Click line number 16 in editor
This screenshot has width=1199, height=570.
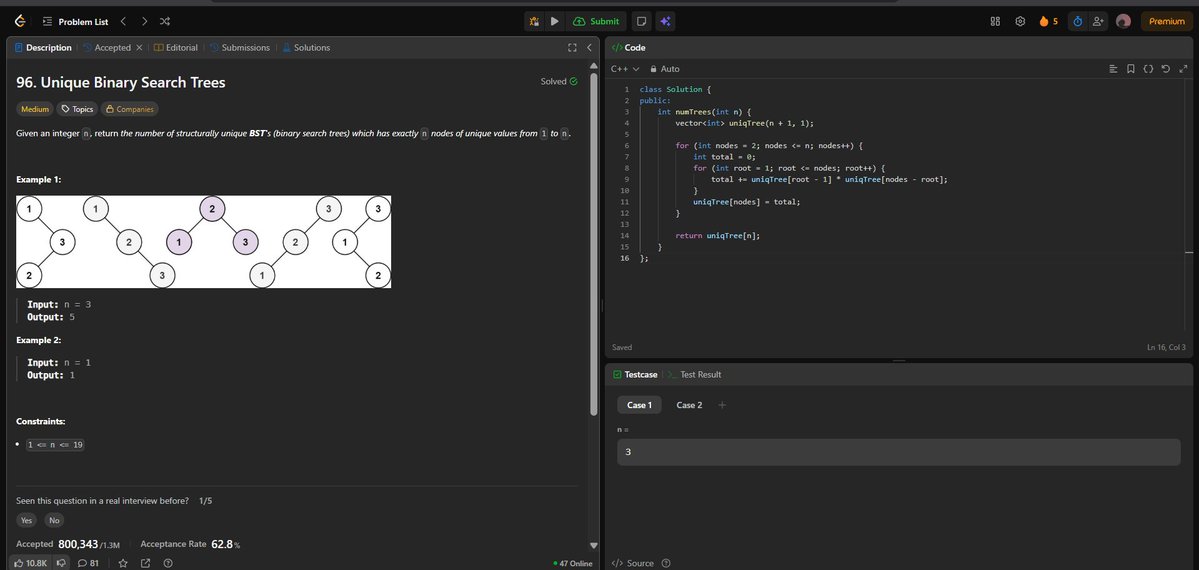(625, 259)
